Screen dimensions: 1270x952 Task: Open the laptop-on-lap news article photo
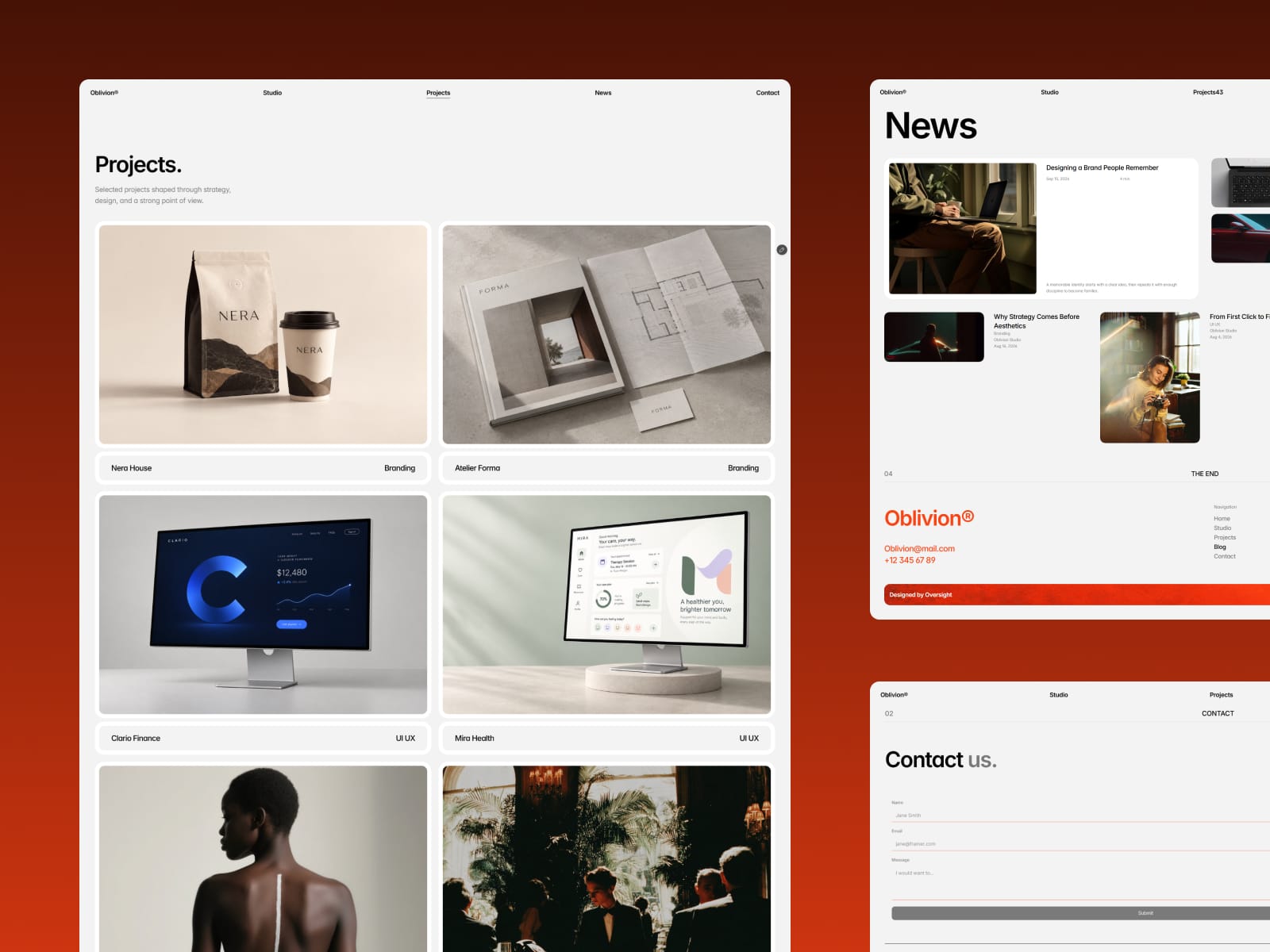[963, 228]
